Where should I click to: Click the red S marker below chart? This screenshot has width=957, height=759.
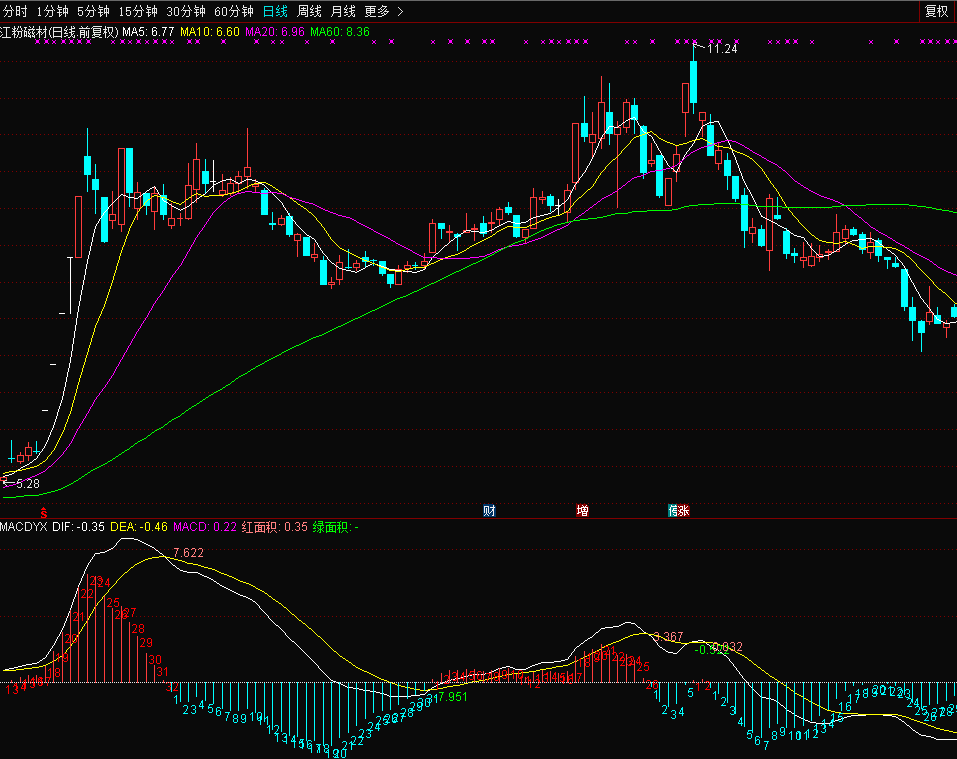click(x=44, y=513)
